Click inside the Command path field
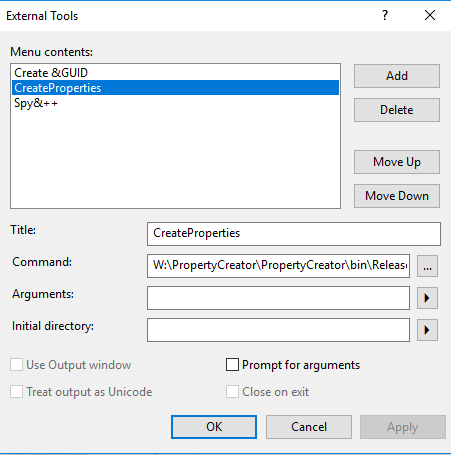The width and height of the screenshot is (451, 455). click(278, 266)
